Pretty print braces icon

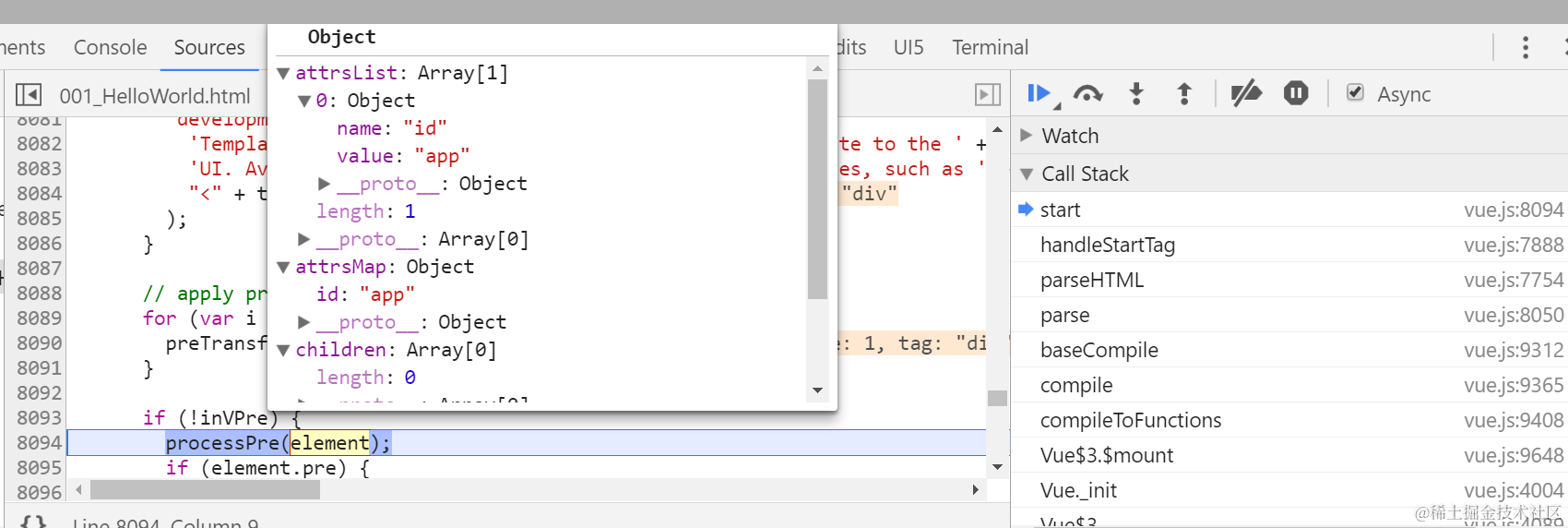[x=33, y=522]
